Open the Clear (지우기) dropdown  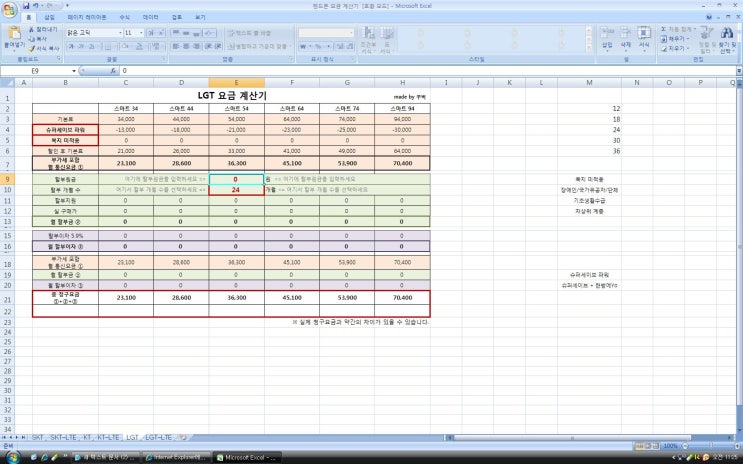click(x=688, y=48)
